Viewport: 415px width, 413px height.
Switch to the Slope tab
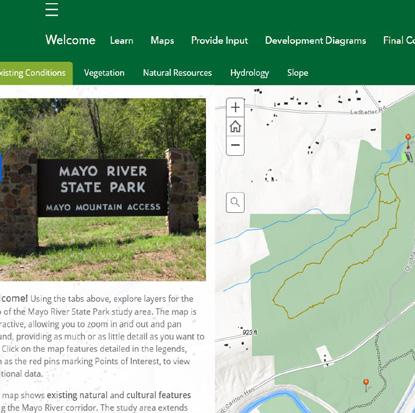click(298, 73)
